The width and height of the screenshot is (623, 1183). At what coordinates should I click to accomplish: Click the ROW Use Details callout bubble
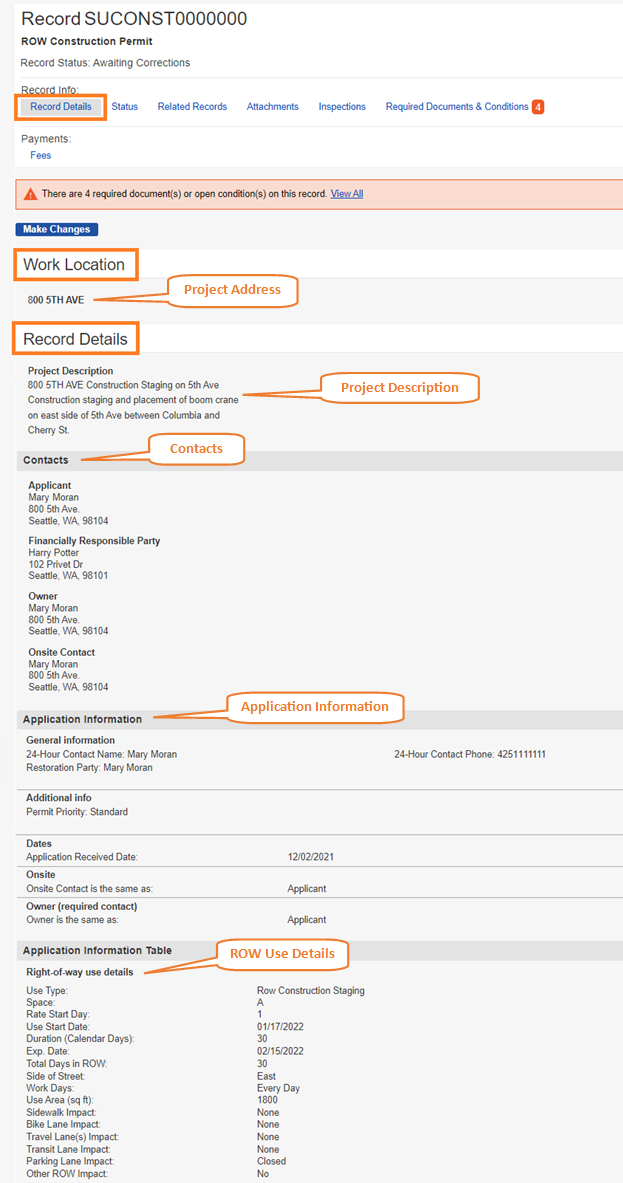(x=282, y=954)
